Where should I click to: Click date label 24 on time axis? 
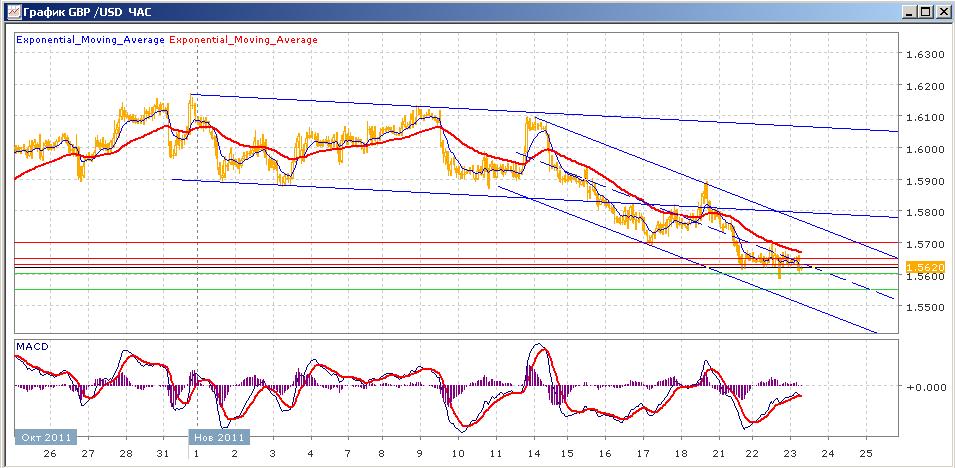[x=828, y=454]
